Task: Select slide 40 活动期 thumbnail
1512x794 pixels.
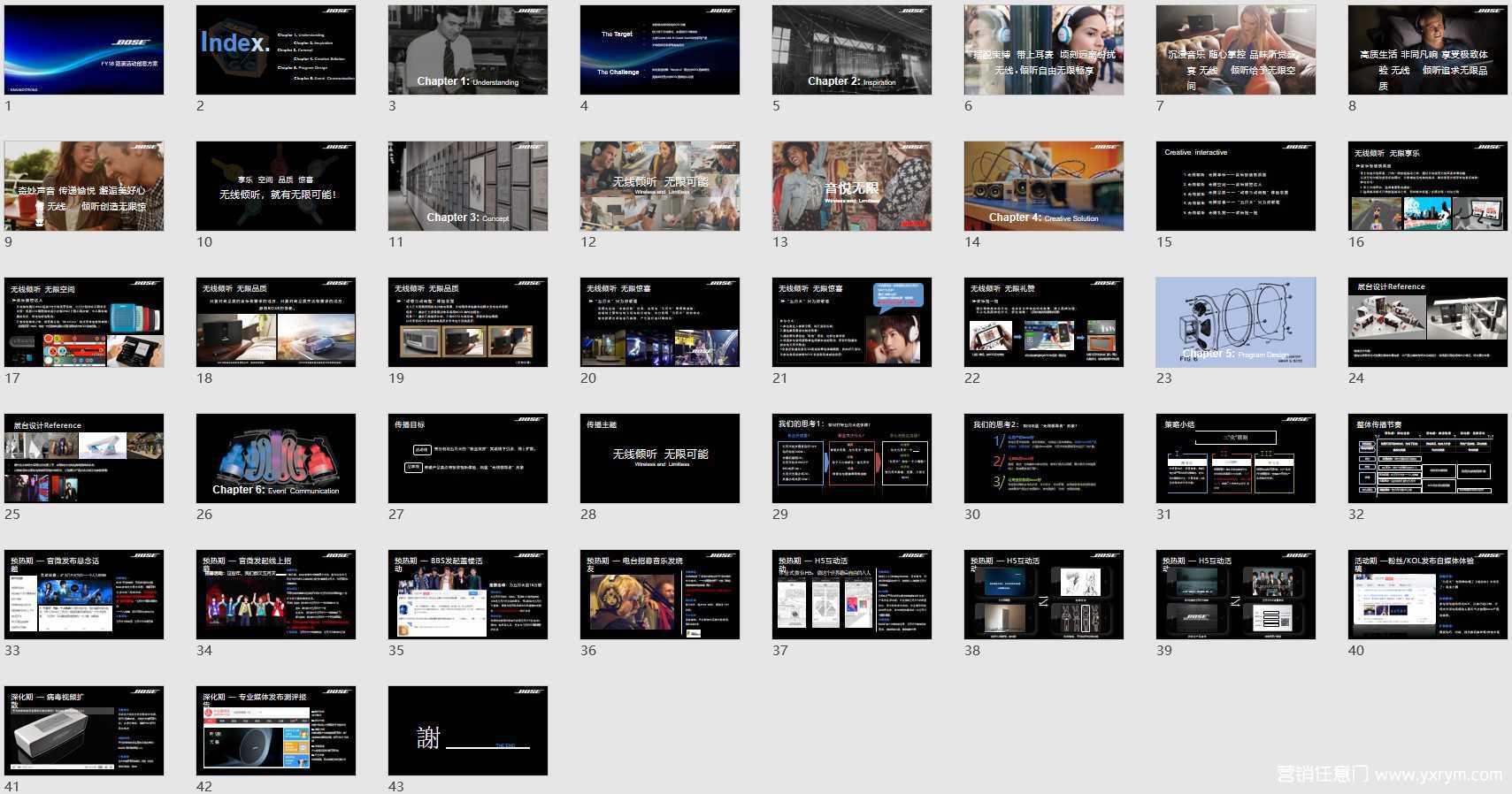Action: 1428,594
